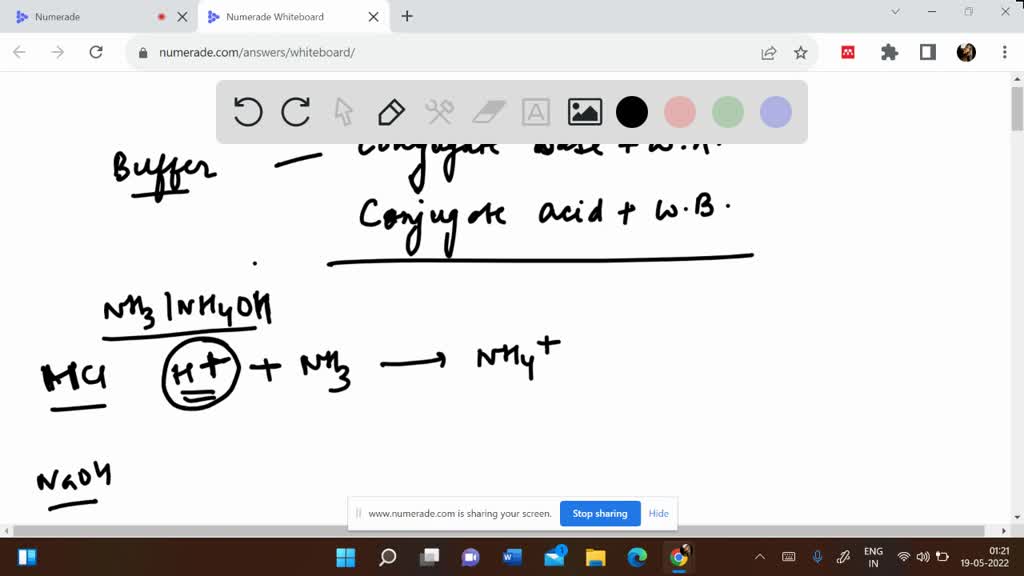The width and height of the screenshot is (1024, 576).
Task: Toggle the bookmark star in the address bar
Action: [800, 53]
